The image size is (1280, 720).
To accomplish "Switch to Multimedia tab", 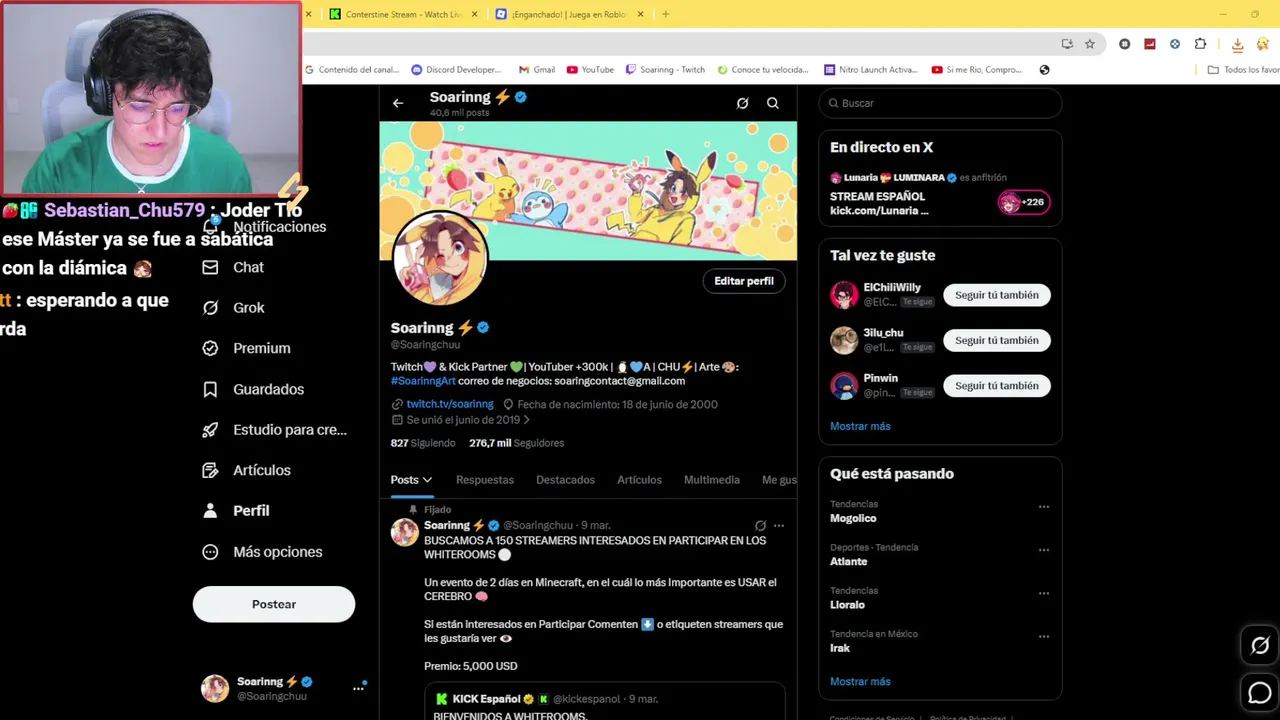I will 712,480.
